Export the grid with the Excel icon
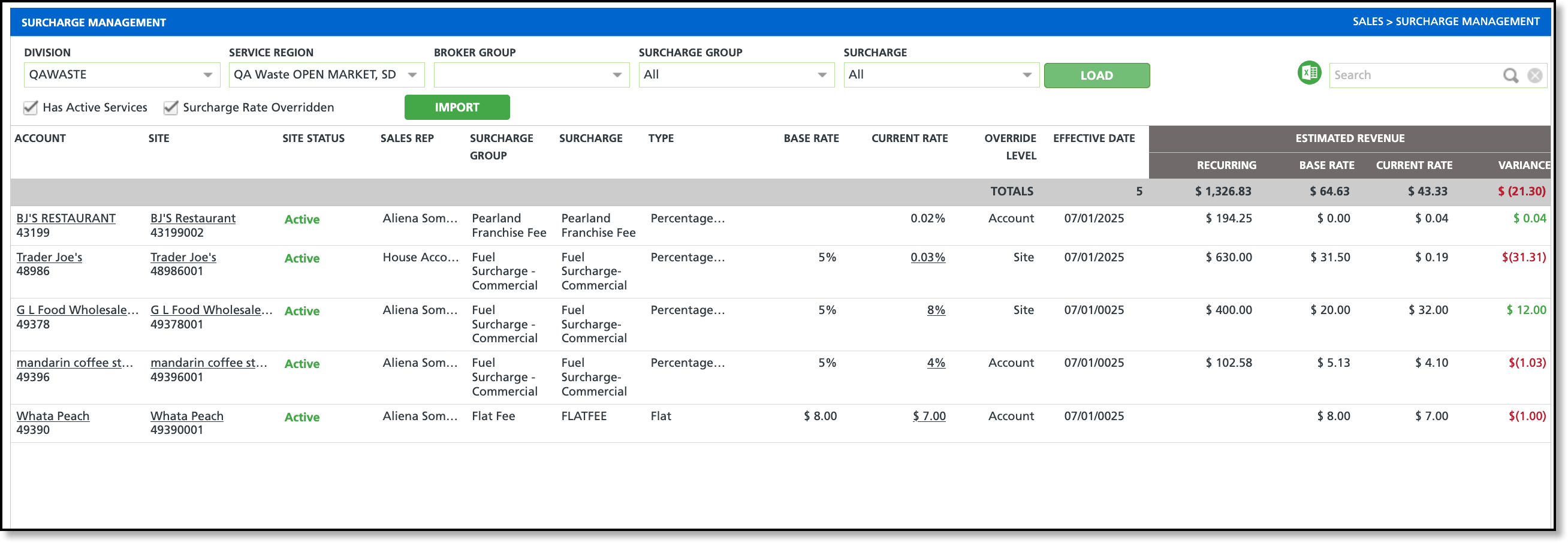1568x543 pixels. coord(1308,74)
